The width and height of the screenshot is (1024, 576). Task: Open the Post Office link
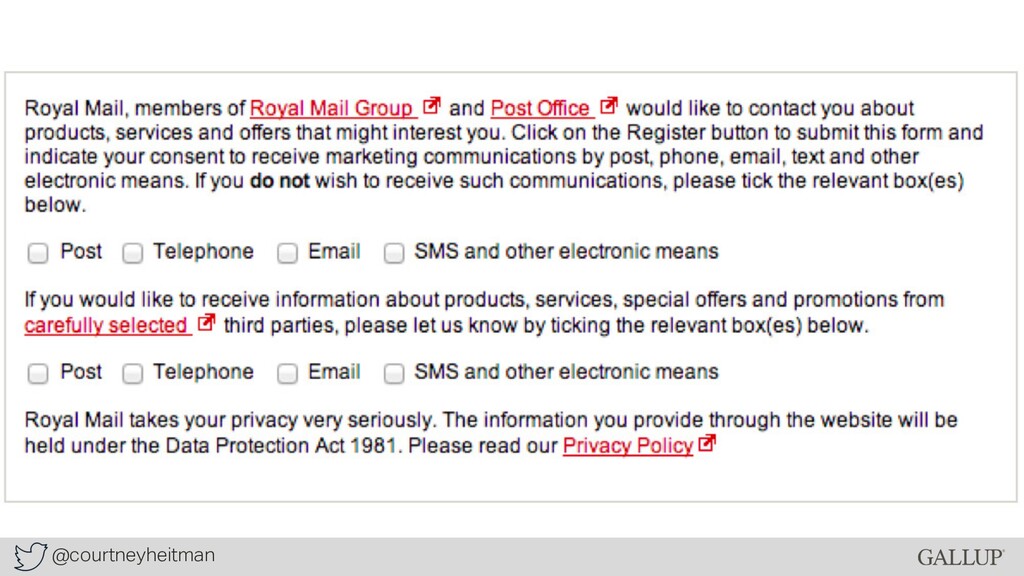540,108
